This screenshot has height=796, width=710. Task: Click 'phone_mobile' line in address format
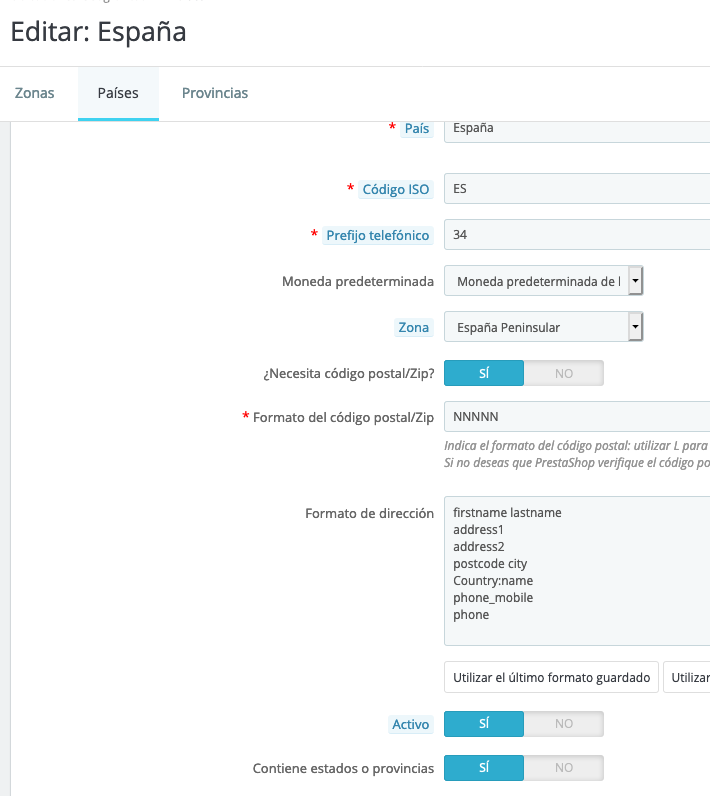[493, 598]
